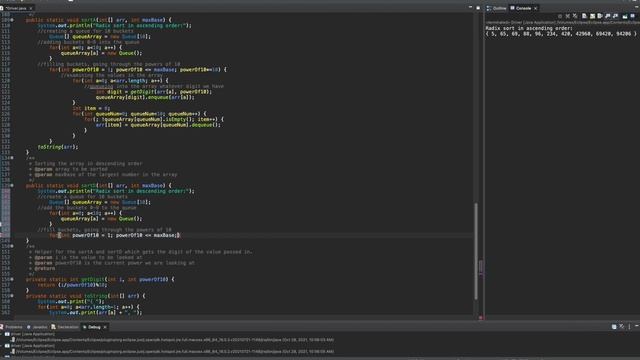This screenshot has width=640, height=360.
Task: Close the Driver.java editor tab
Action: pyautogui.click(x=31, y=8)
